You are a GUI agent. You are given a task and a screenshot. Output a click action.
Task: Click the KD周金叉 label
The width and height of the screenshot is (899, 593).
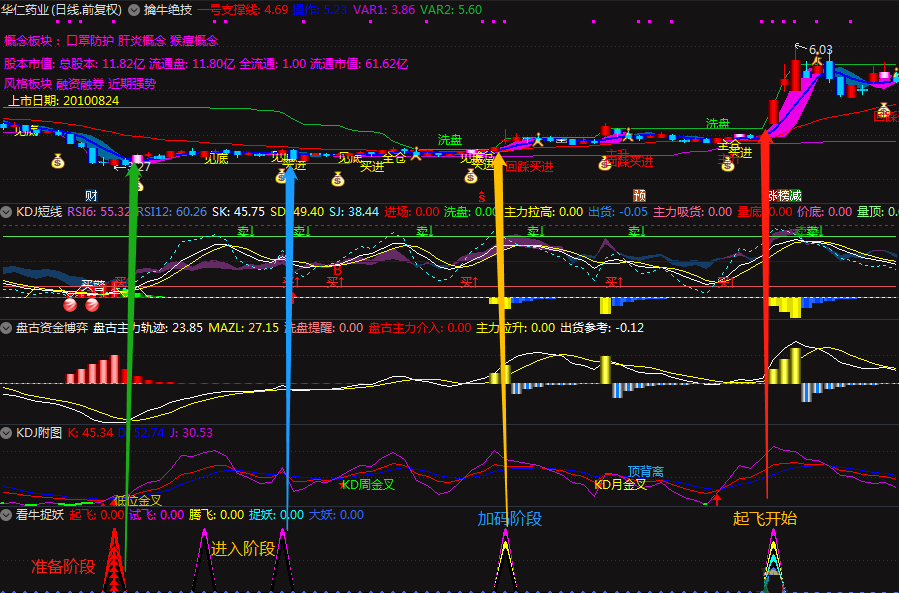click(369, 485)
